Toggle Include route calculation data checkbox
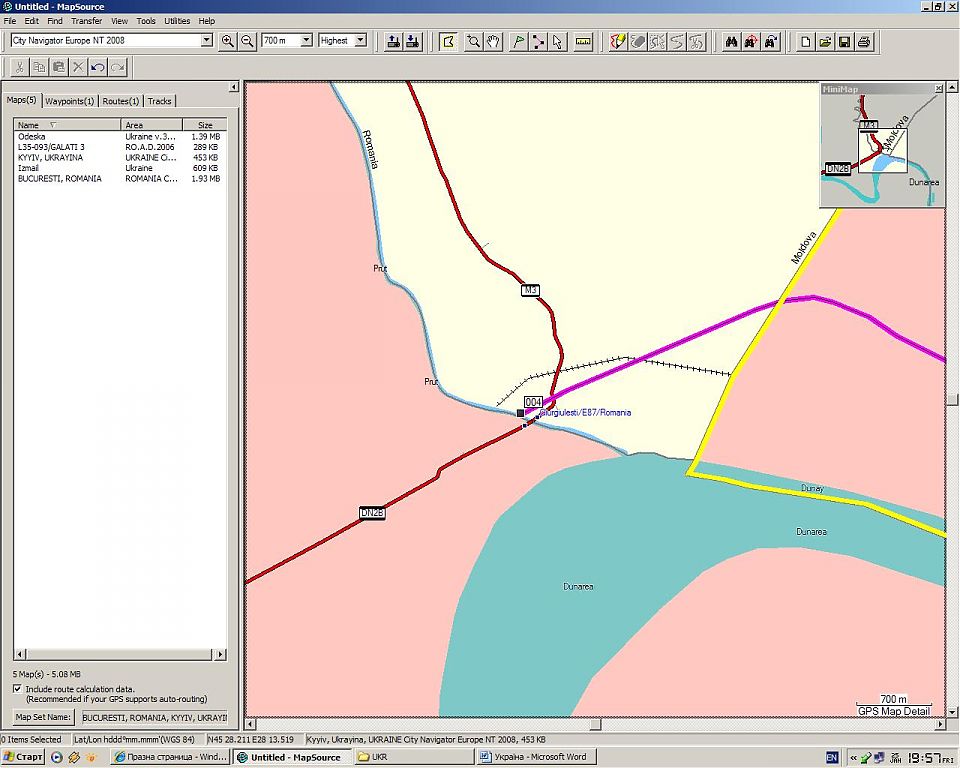 pos(18,689)
